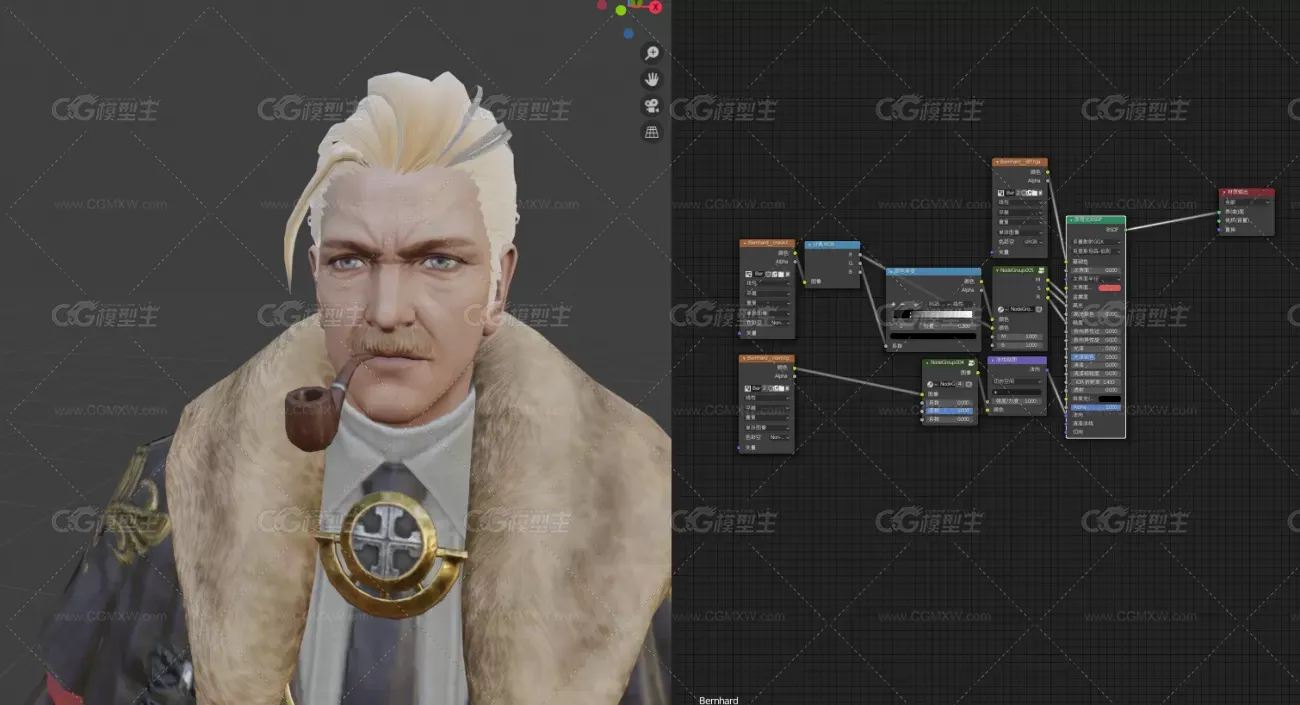Click the Color Ramp position field 0.300
Image resolution: width=1300 pixels, height=705 pixels.
point(948,326)
